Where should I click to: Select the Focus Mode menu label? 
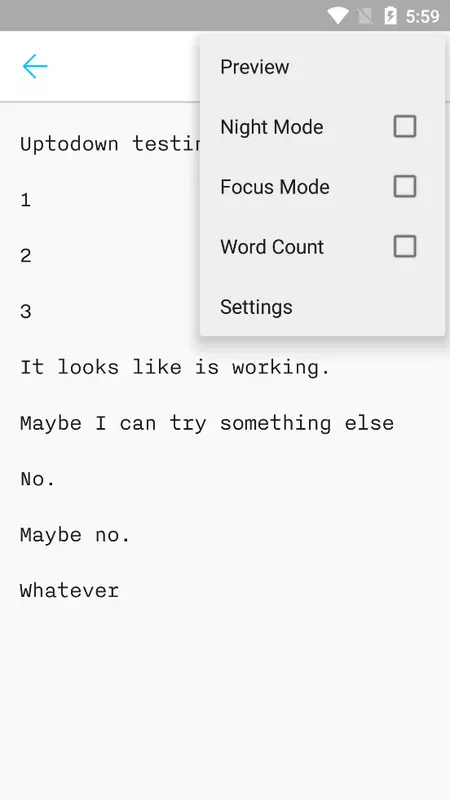[x=274, y=187]
